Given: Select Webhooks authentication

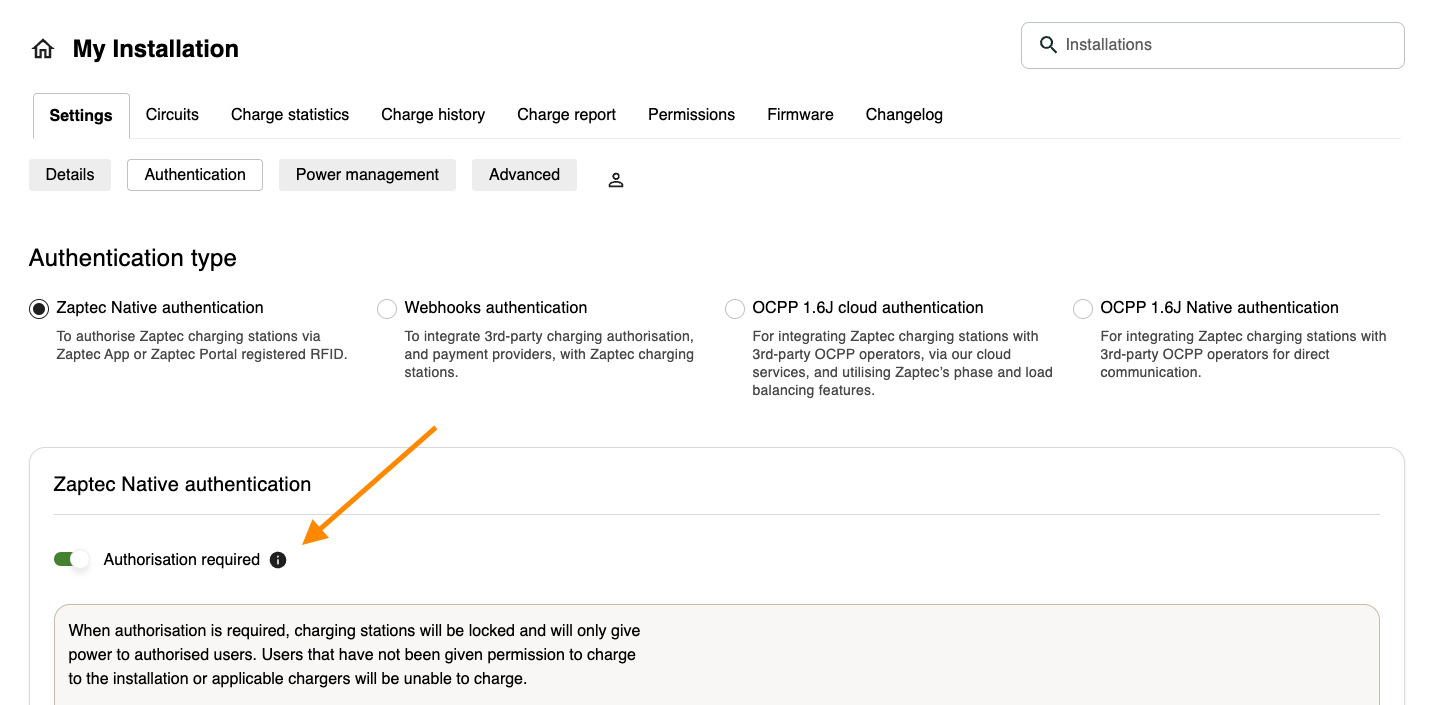Looking at the screenshot, I should point(387,308).
